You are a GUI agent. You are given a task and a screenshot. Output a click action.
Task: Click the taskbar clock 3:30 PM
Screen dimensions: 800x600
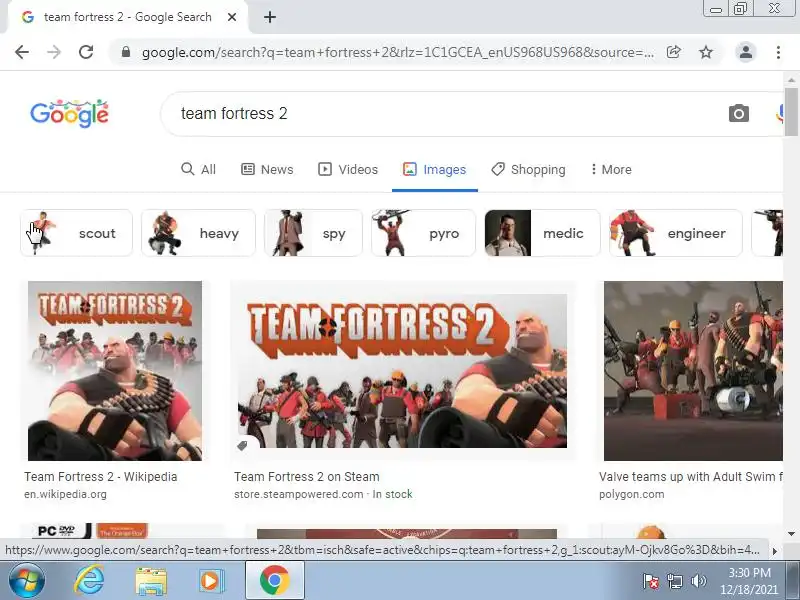(x=749, y=581)
